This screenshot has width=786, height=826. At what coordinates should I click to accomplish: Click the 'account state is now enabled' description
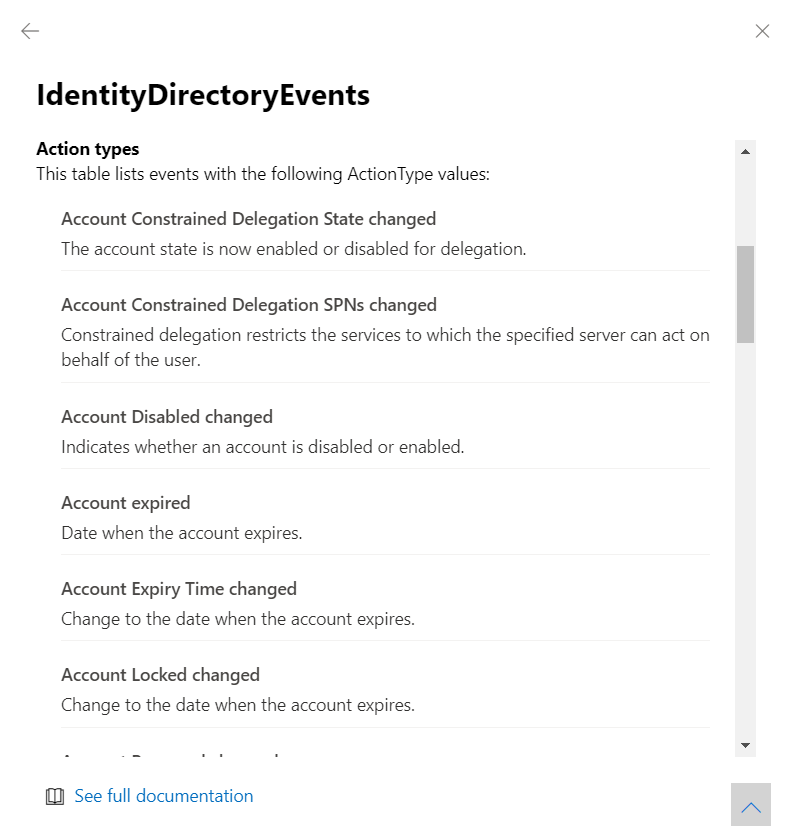pyautogui.click(x=293, y=248)
